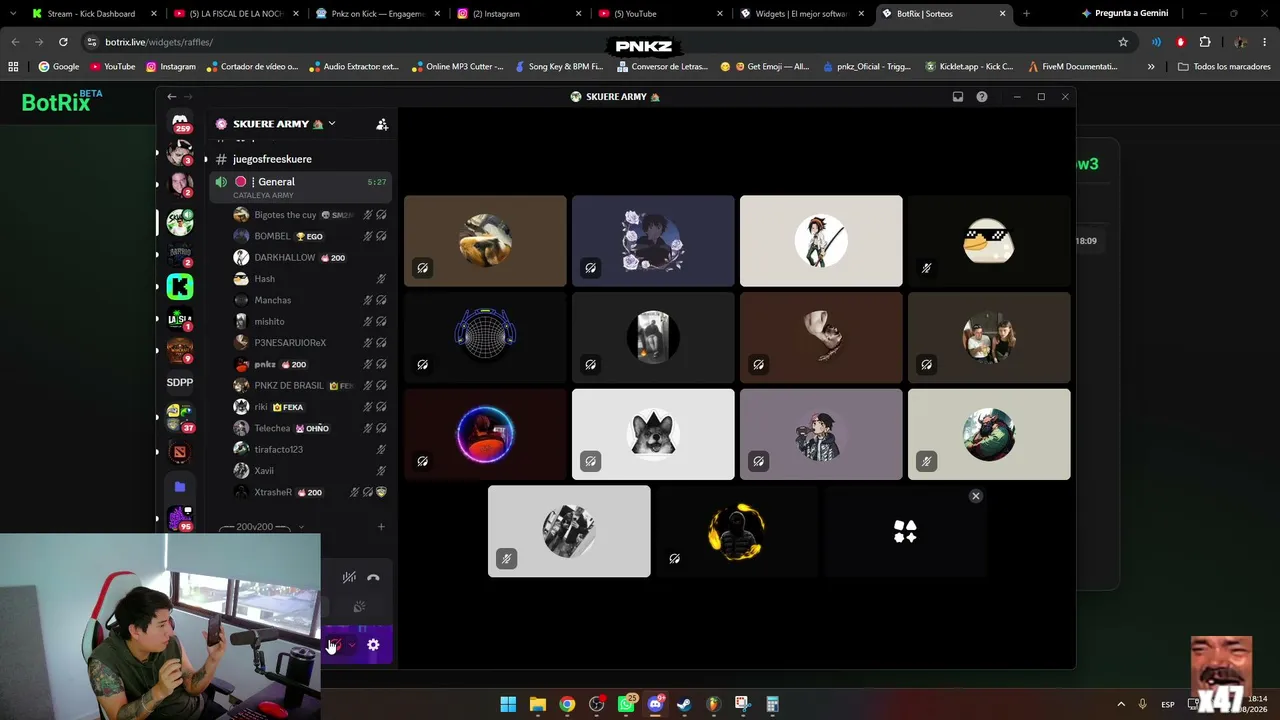
Task: Switch to Pnkz on Kick tab
Action: [379, 14]
